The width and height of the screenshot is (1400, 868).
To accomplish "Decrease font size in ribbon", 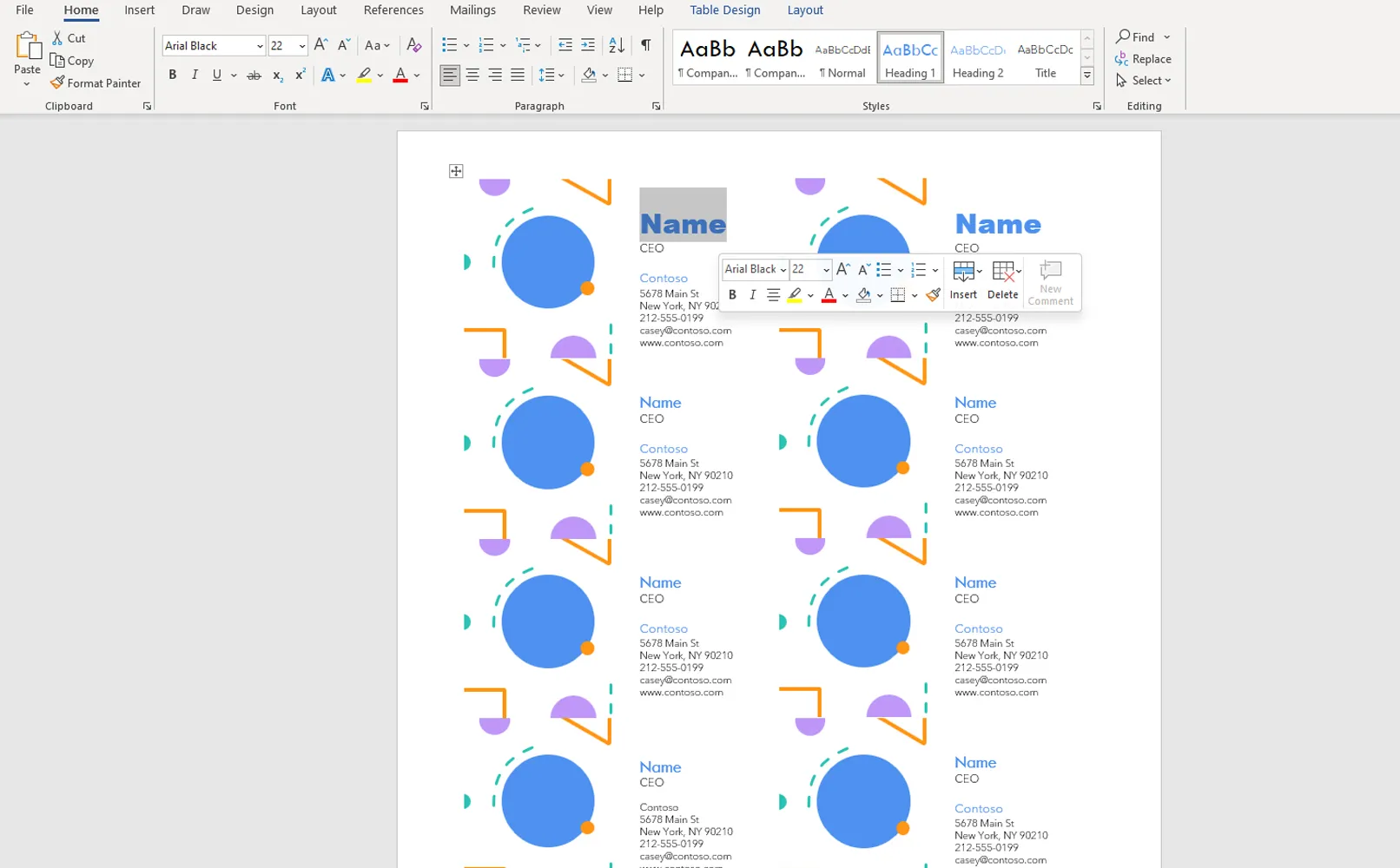I will tap(344, 45).
